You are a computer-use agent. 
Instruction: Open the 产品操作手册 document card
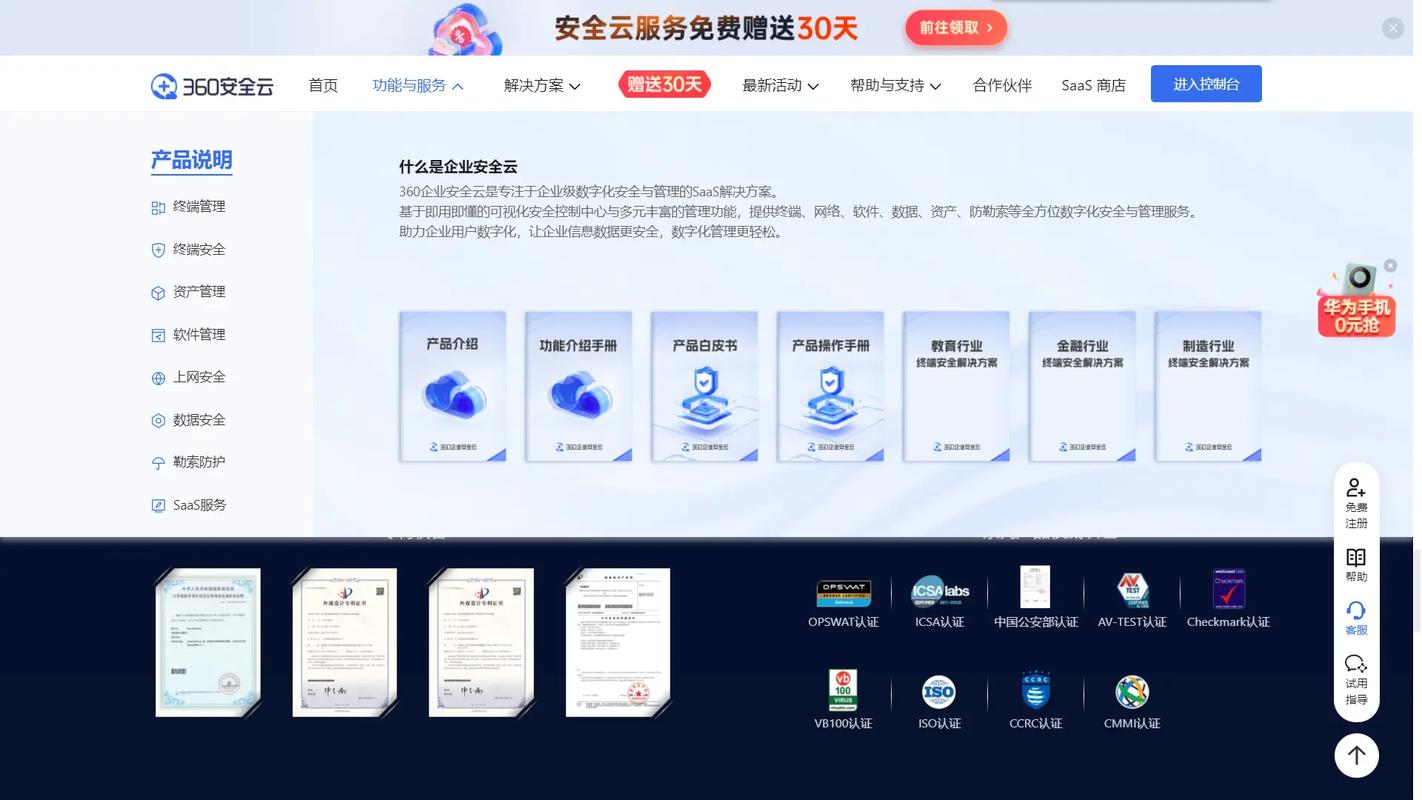coord(830,386)
